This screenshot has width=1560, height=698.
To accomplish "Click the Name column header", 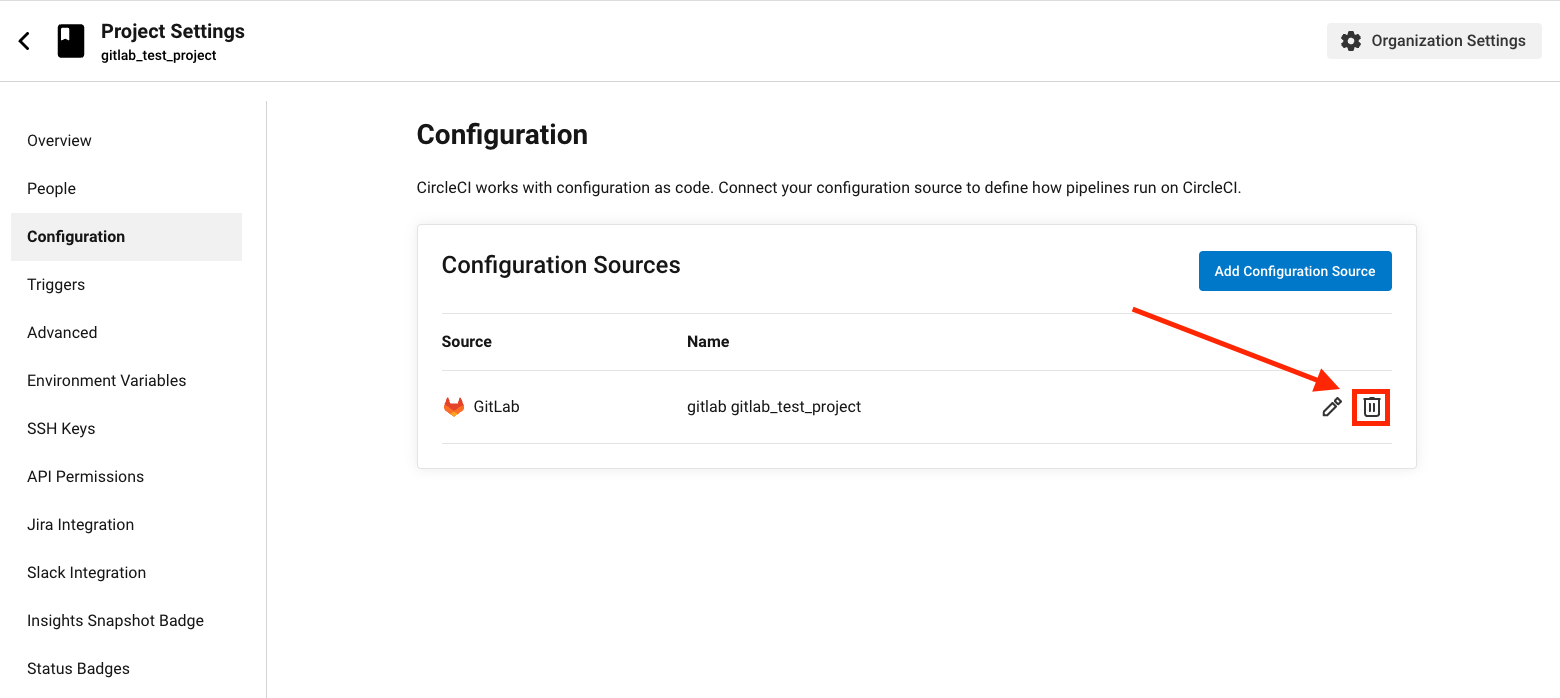I will (708, 342).
